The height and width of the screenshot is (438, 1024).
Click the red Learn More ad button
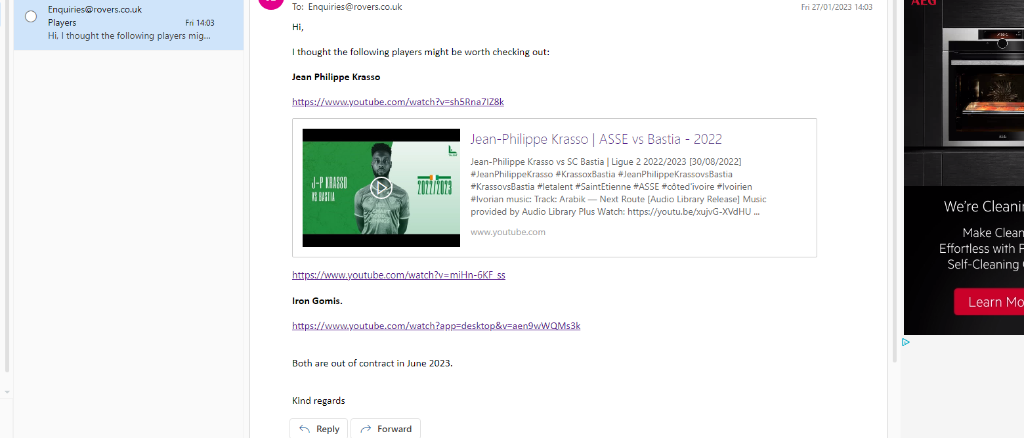989,302
